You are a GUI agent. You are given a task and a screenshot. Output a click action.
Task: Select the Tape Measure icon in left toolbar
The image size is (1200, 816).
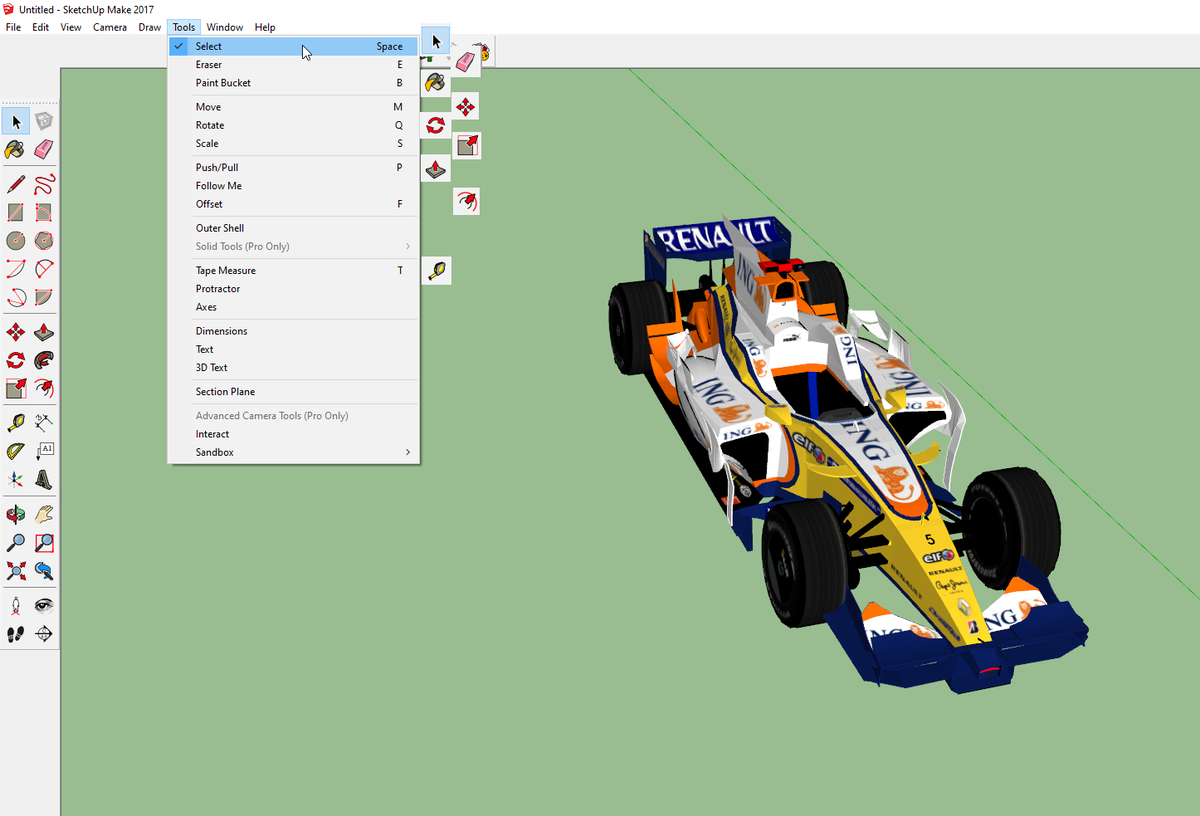(16, 423)
